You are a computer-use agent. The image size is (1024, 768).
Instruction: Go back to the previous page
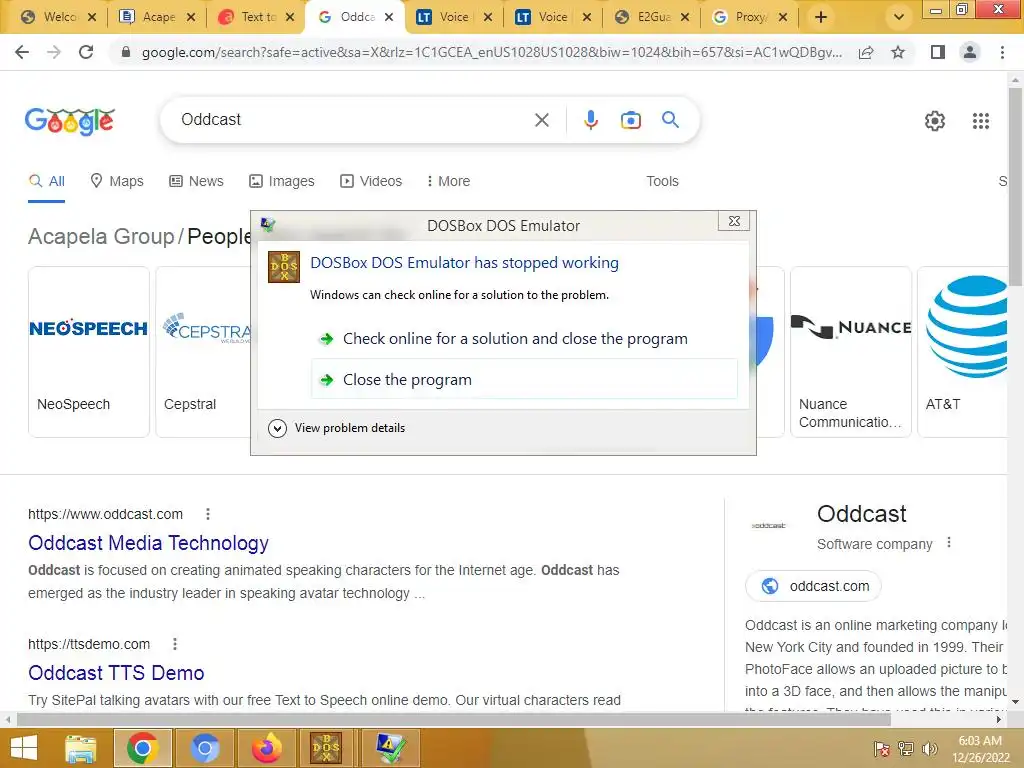click(x=22, y=52)
